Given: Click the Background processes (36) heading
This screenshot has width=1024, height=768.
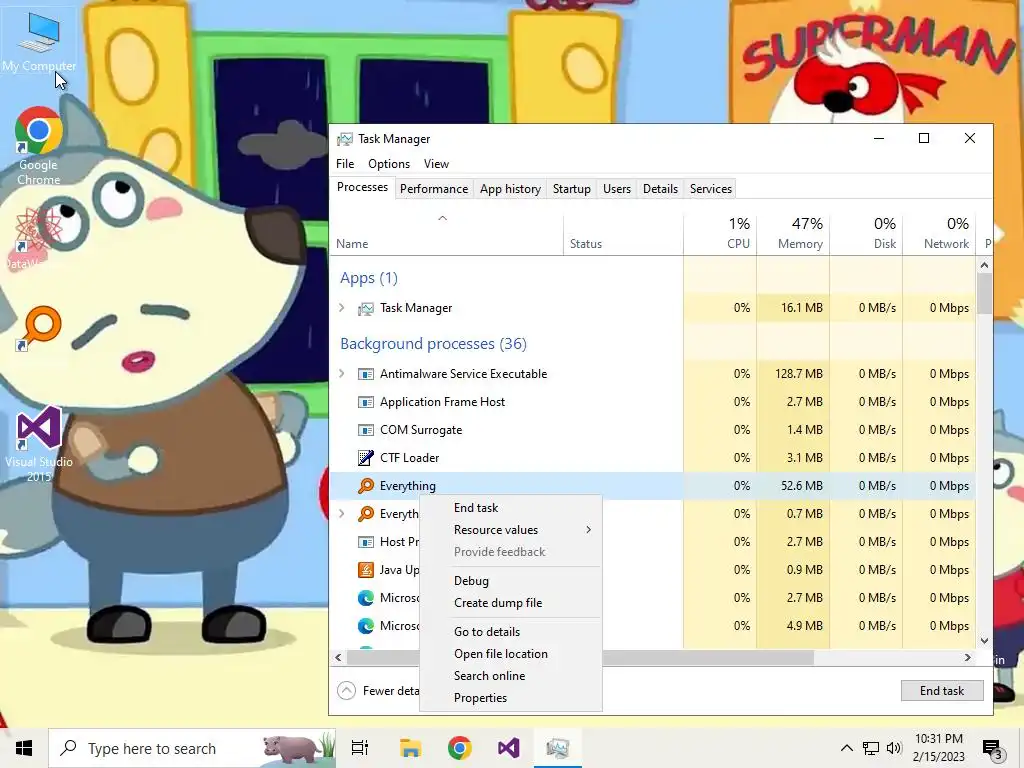Looking at the screenshot, I should click(433, 344).
